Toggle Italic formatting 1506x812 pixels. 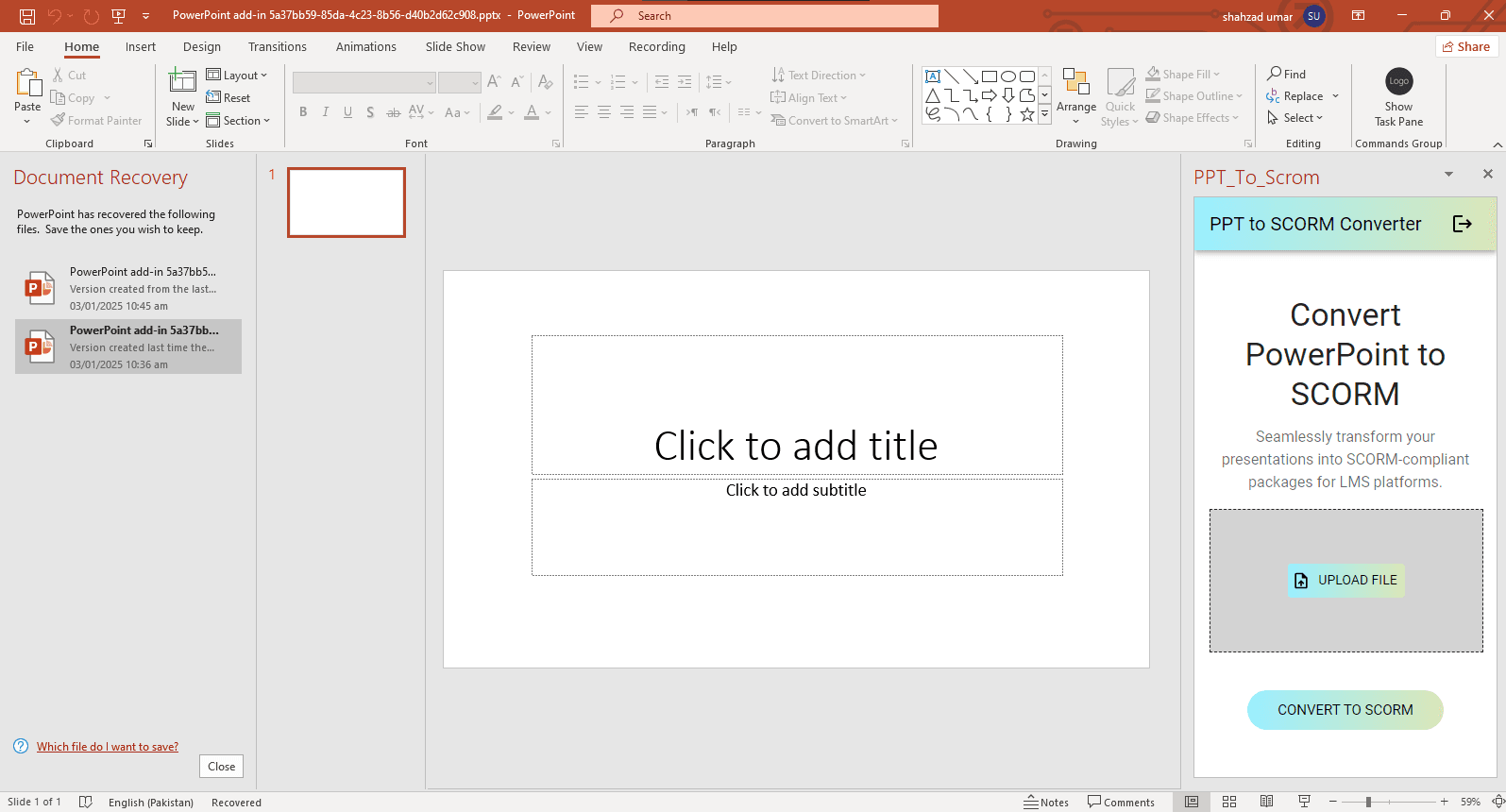326,112
